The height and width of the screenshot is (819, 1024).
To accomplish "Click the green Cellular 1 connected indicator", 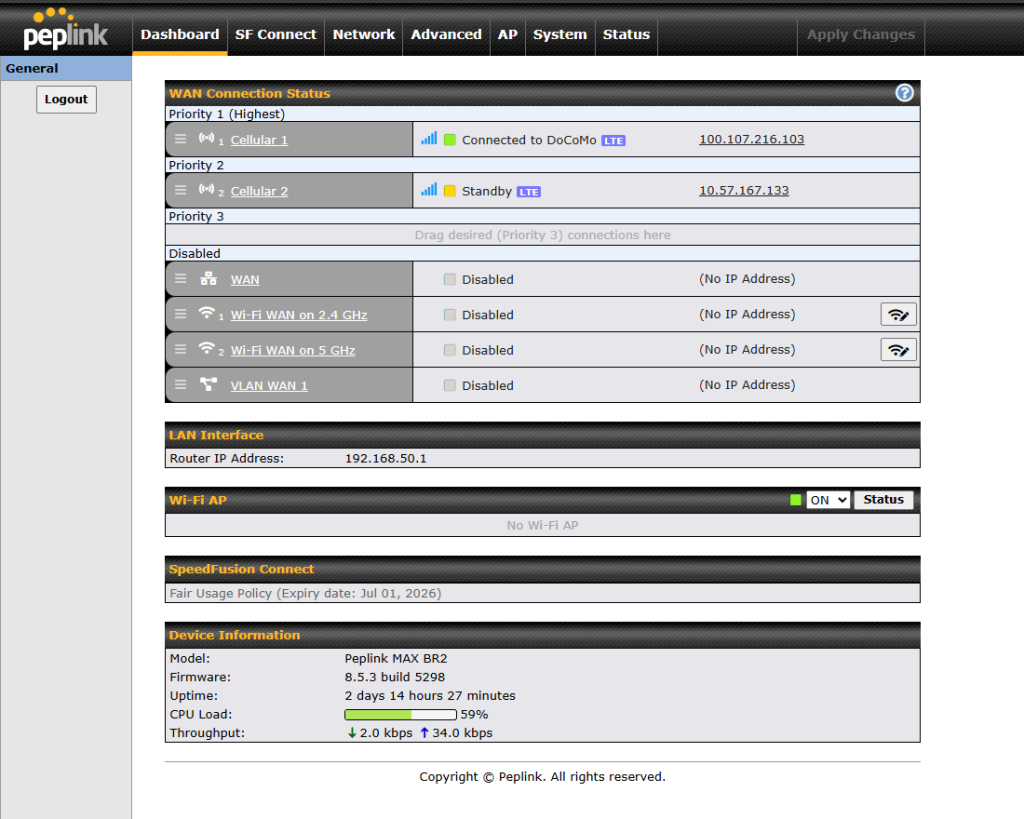I will 450,140.
